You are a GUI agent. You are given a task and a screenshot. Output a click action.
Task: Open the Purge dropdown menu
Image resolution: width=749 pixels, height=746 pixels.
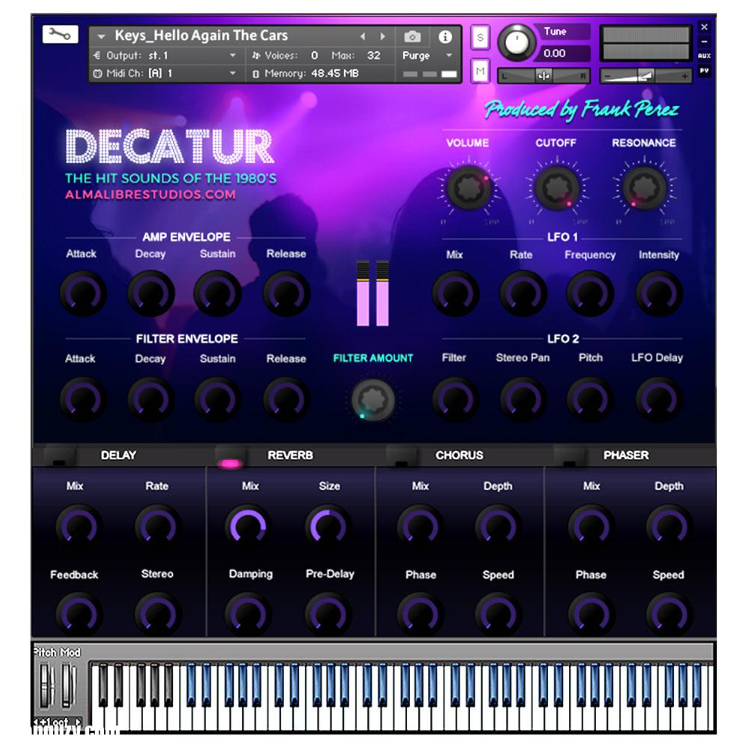[x=427, y=56]
